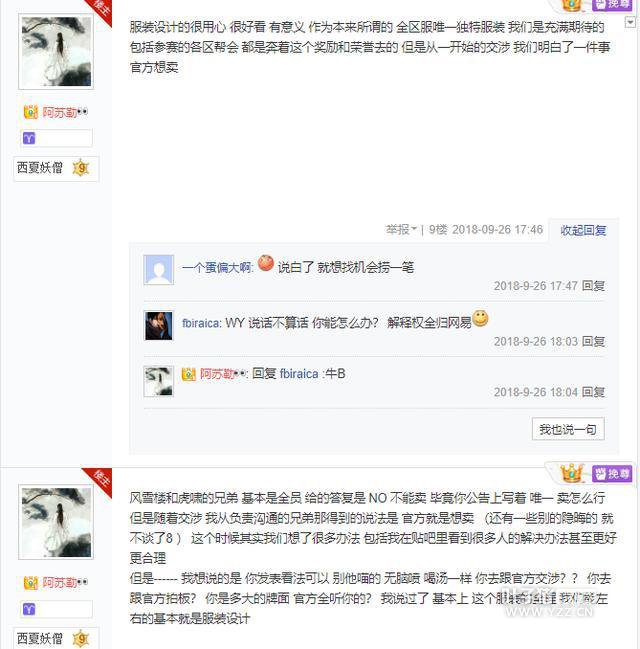640x649 pixels.
Task: Click the 我也说一句 button
Action: [568, 429]
